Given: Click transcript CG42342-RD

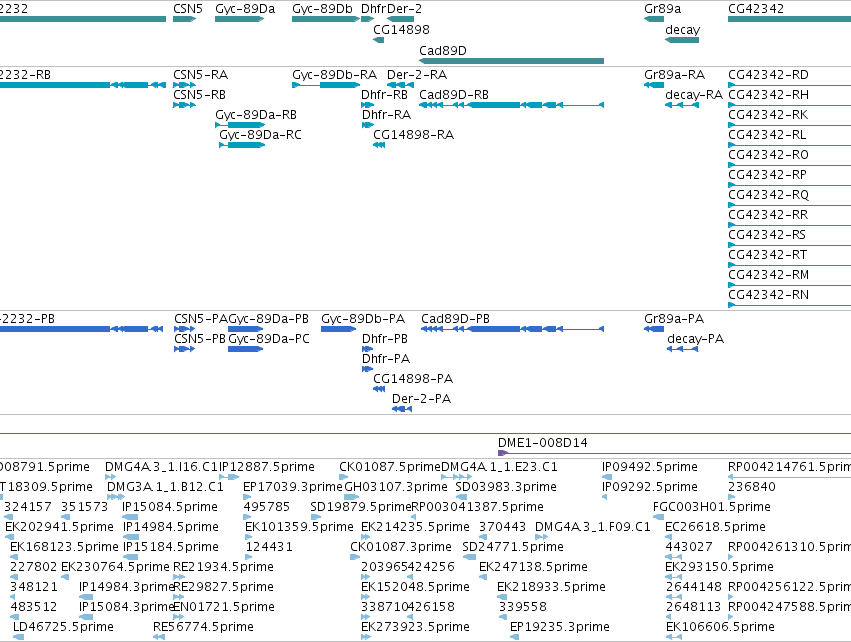Looking at the screenshot, I should (x=768, y=74).
